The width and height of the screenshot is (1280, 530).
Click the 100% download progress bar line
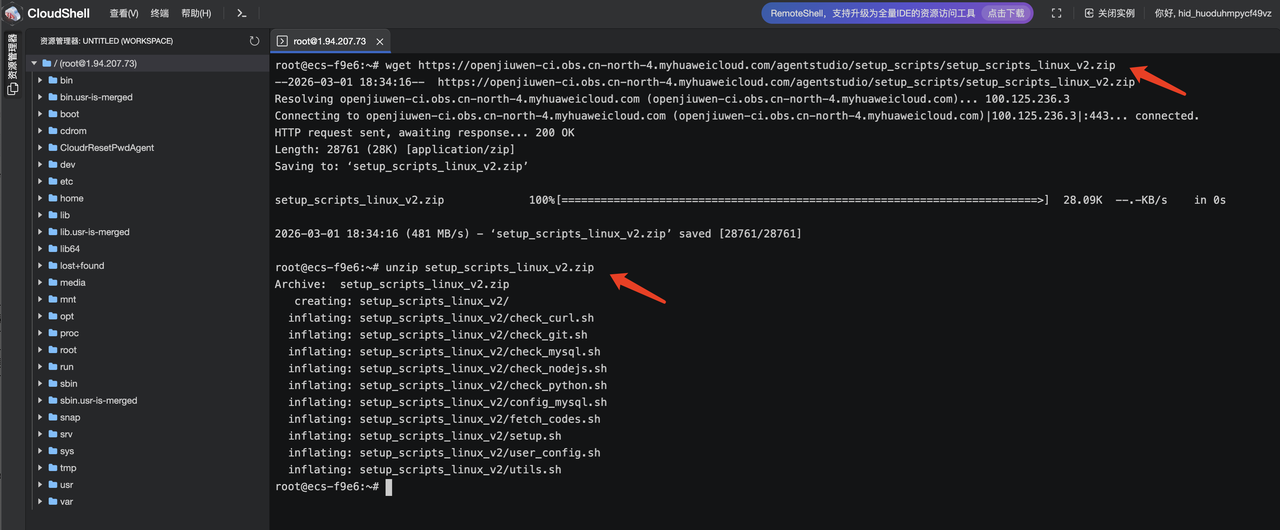750,200
